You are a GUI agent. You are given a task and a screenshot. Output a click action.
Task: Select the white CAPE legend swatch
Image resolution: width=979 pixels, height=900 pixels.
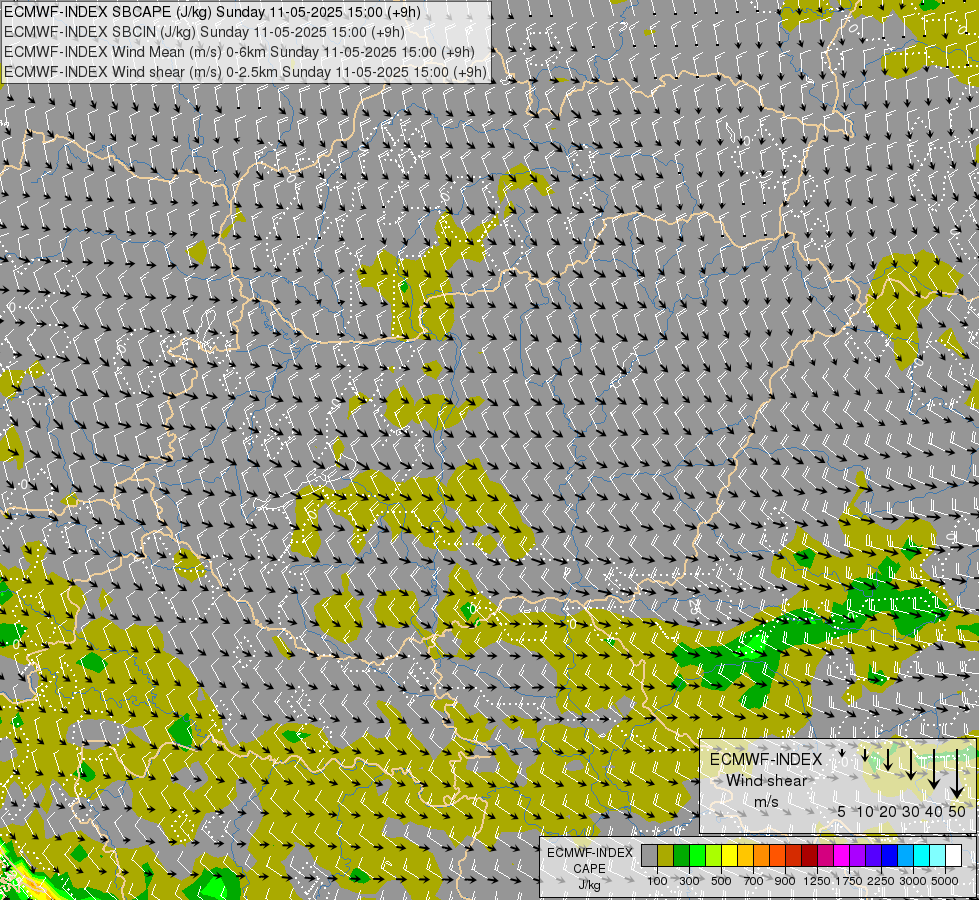point(953,856)
